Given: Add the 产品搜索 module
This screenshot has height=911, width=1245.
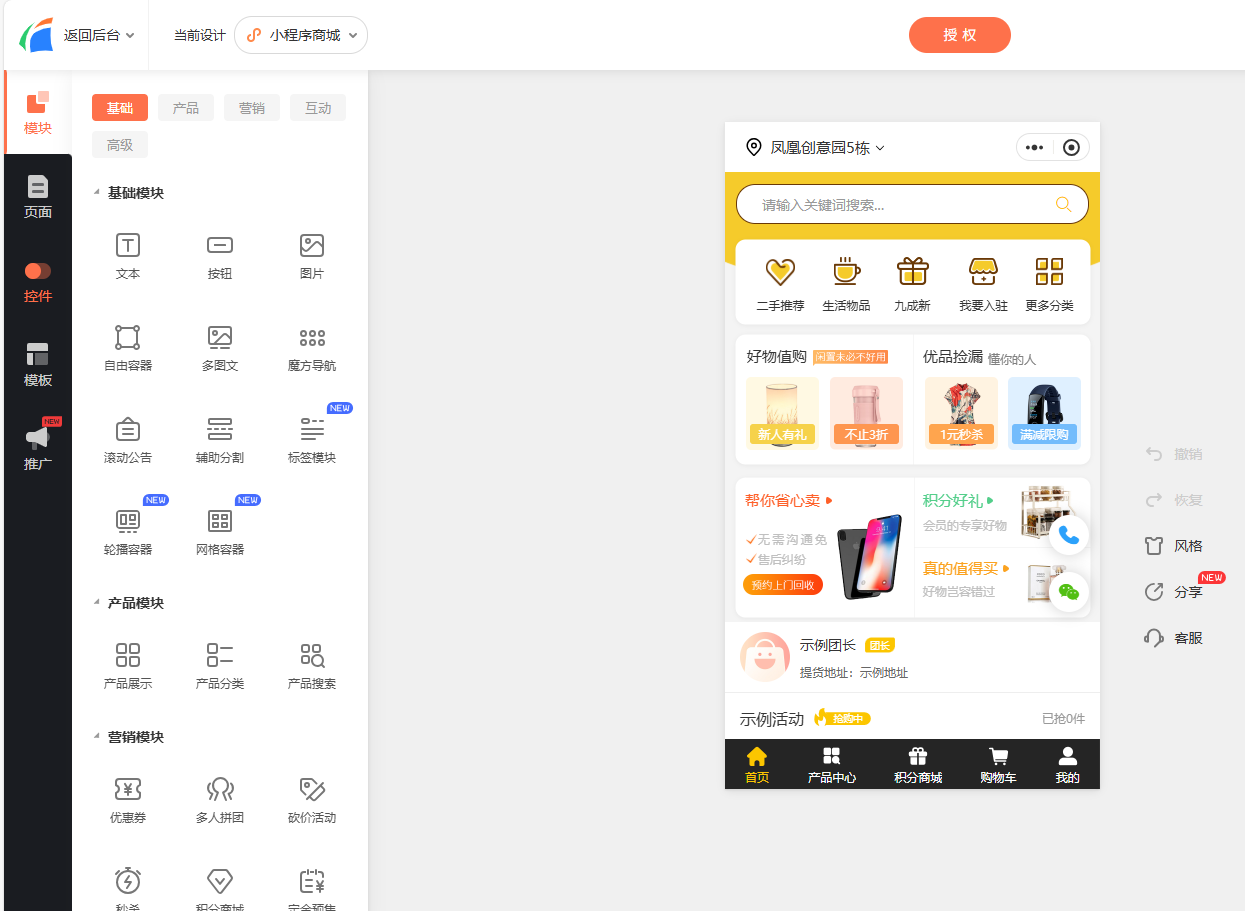Looking at the screenshot, I should [312, 667].
